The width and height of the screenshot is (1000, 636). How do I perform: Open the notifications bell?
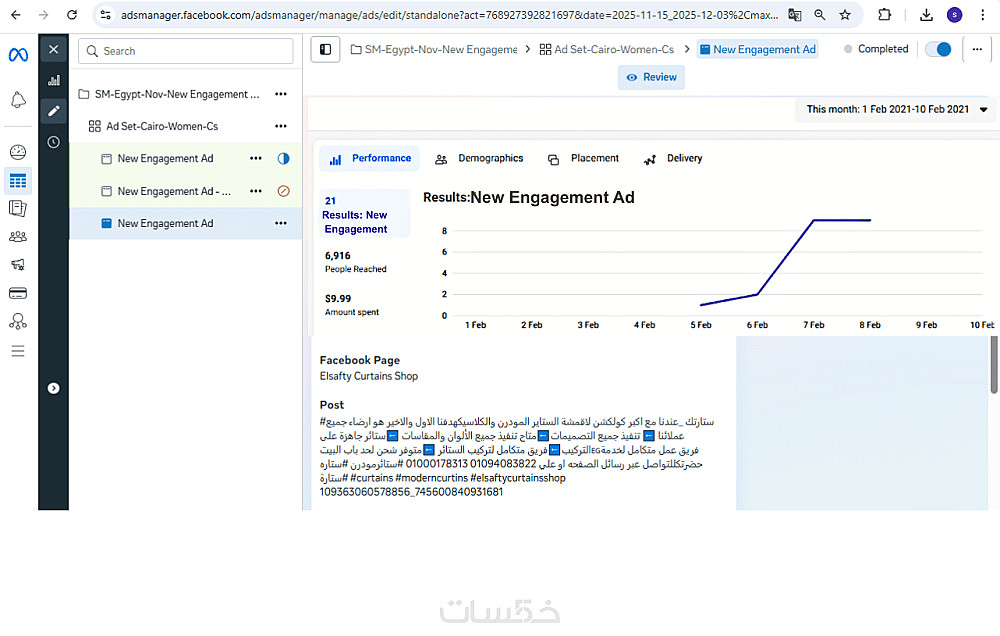pyautogui.click(x=18, y=100)
